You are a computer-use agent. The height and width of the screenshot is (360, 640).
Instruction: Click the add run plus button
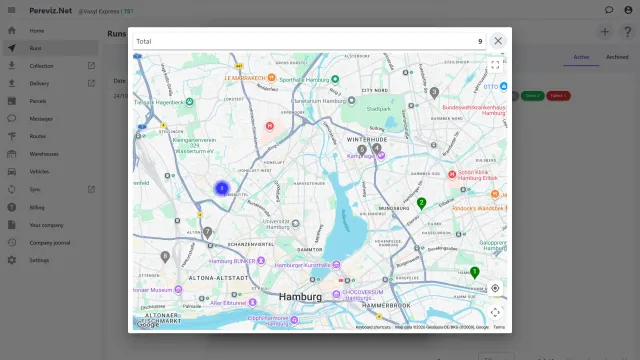point(605,32)
